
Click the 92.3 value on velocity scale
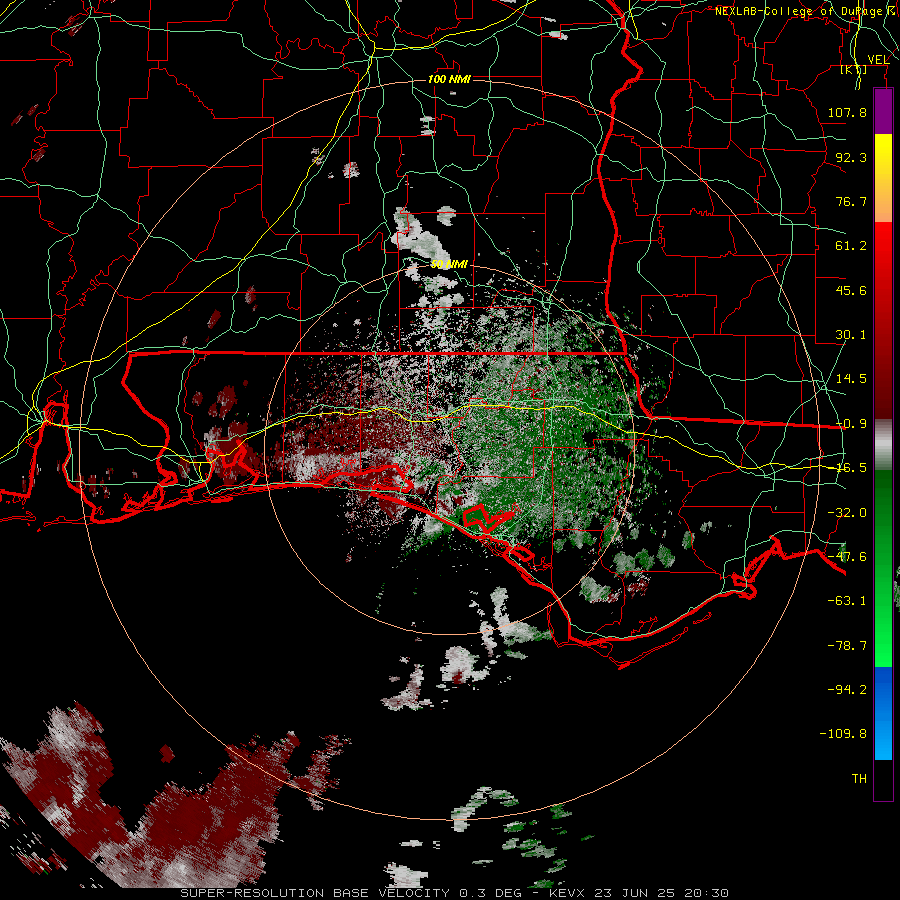[851, 157]
